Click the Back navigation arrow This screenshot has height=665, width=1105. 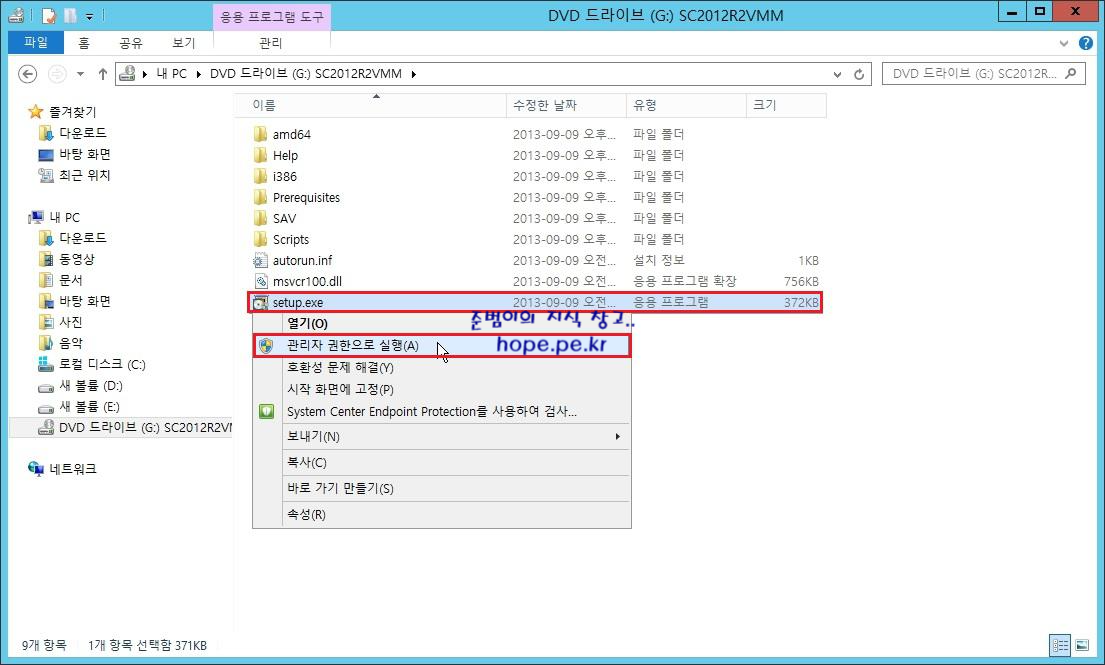coord(27,74)
